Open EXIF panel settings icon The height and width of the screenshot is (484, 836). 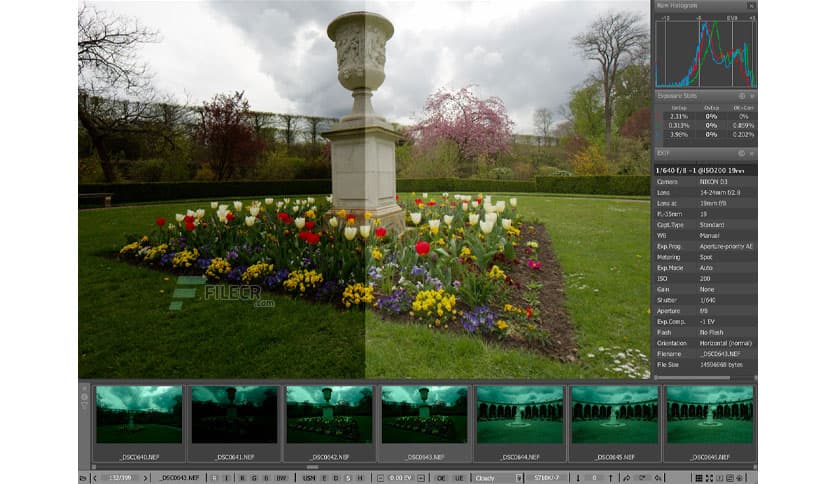coord(742,153)
